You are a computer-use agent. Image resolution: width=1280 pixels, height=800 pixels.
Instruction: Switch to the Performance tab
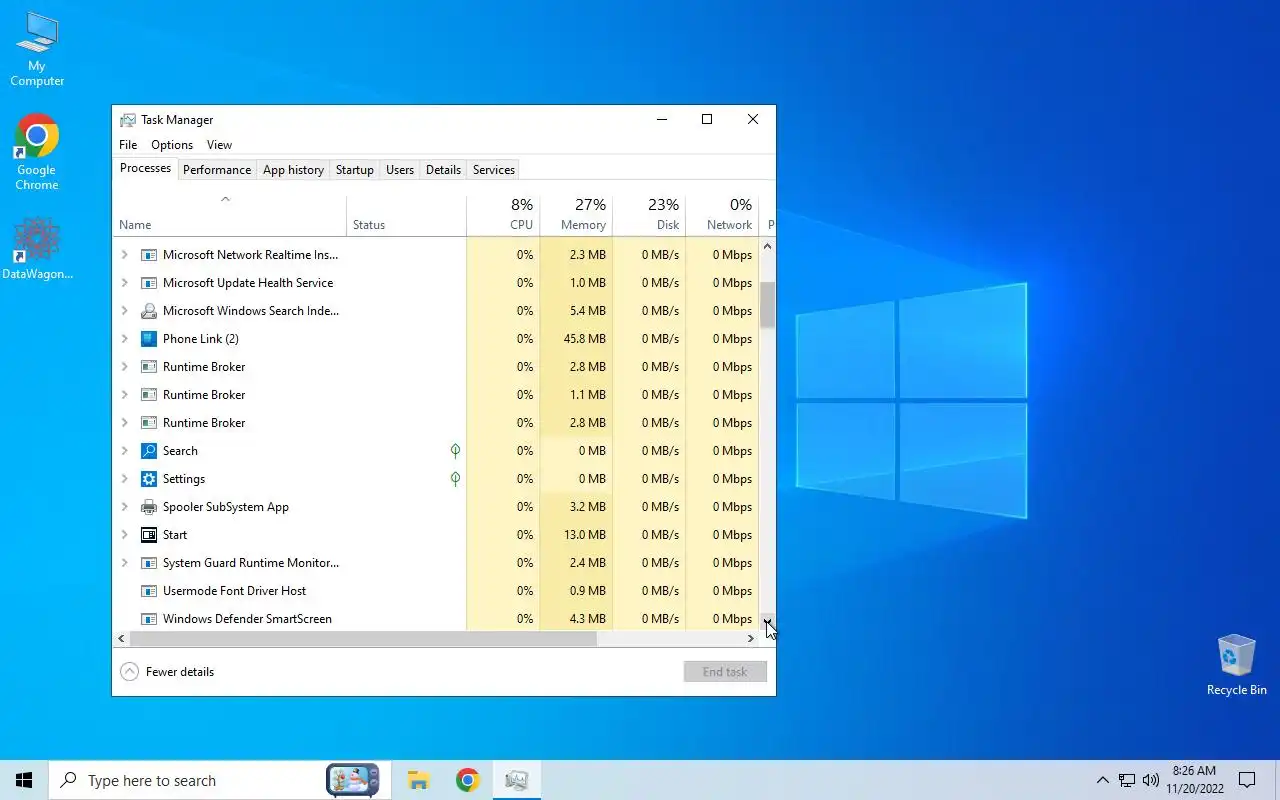[217, 170]
